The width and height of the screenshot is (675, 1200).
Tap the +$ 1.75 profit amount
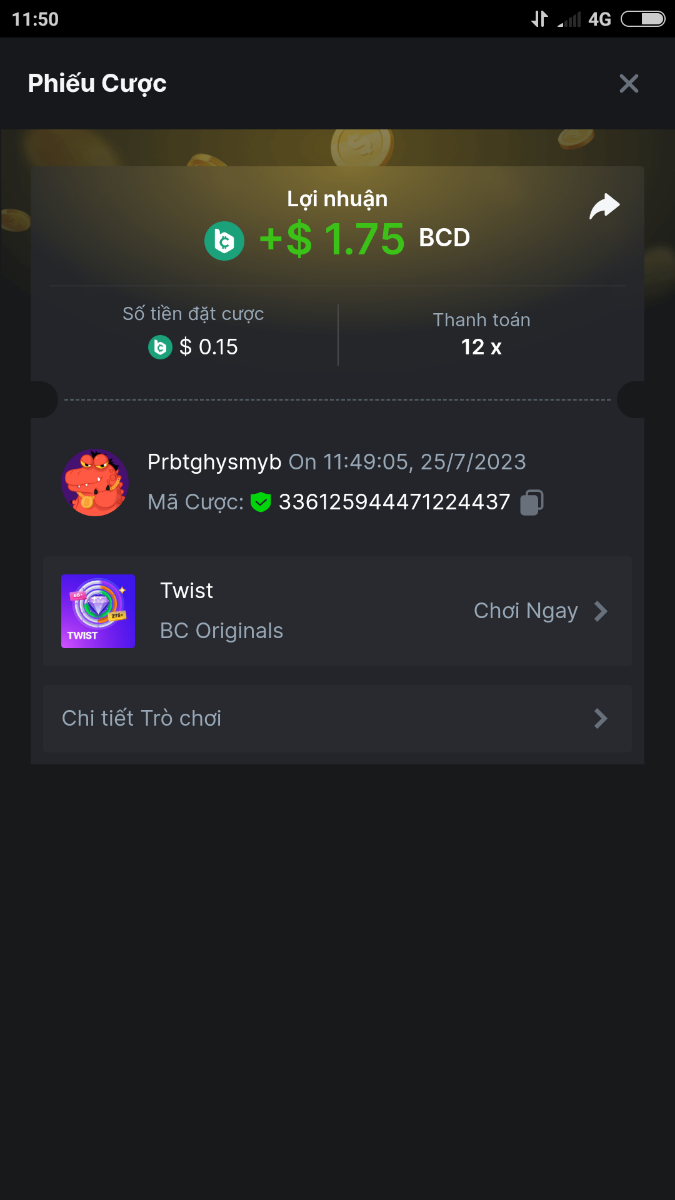coord(332,240)
